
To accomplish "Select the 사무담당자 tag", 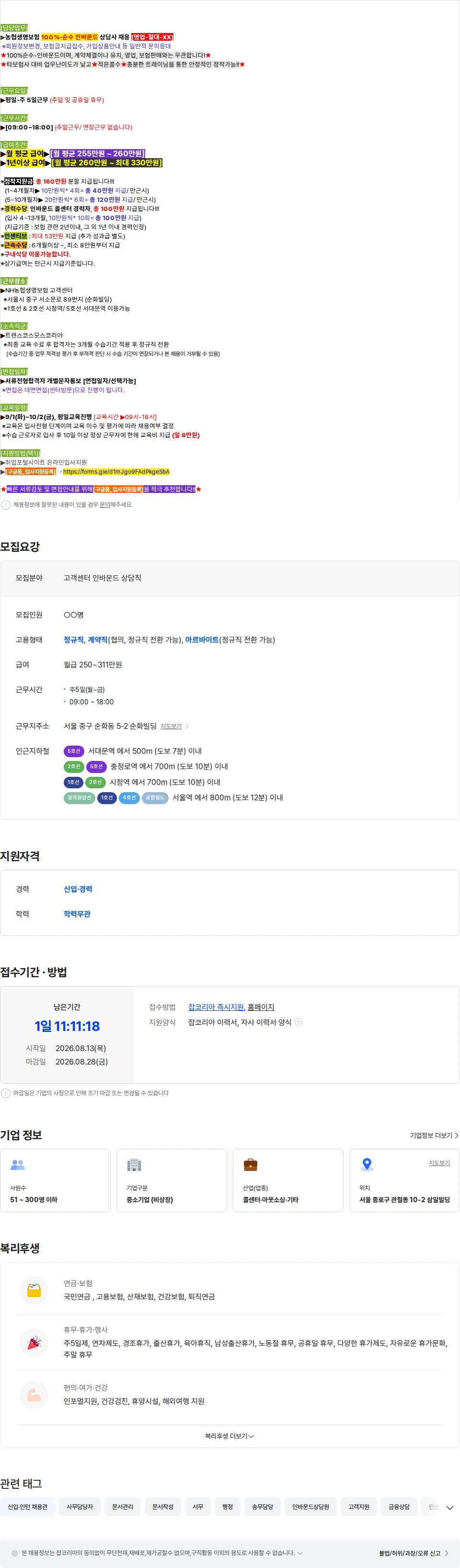I will tap(80, 1507).
